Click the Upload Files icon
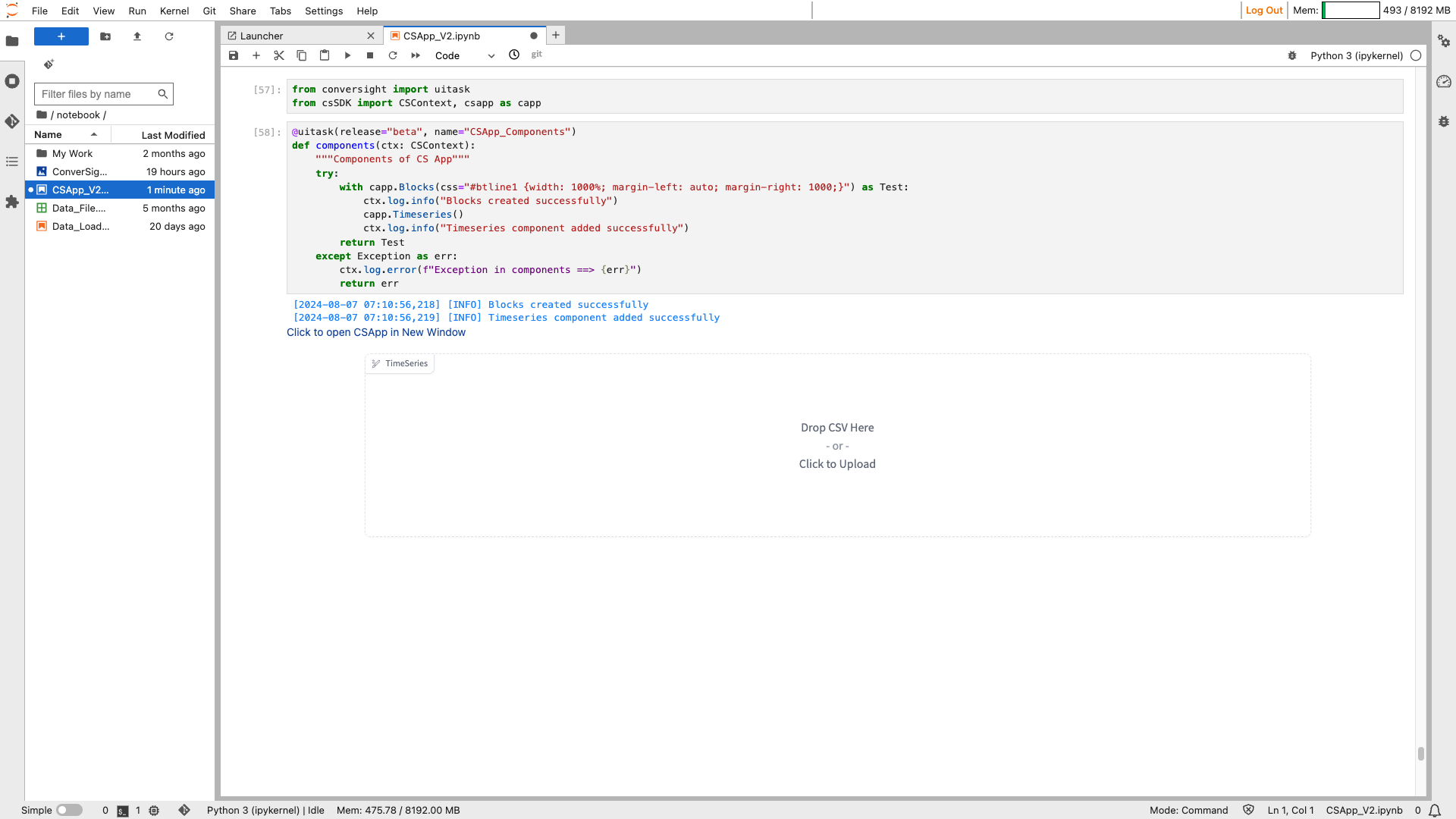This screenshot has height=819, width=1456. tap(137, 36)
